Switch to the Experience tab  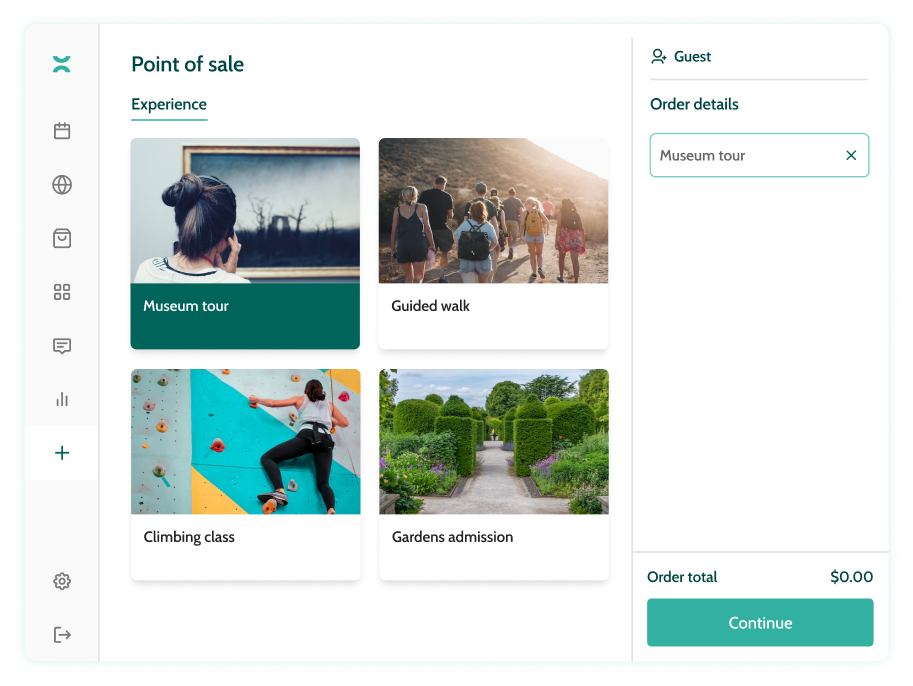[169, 104]
